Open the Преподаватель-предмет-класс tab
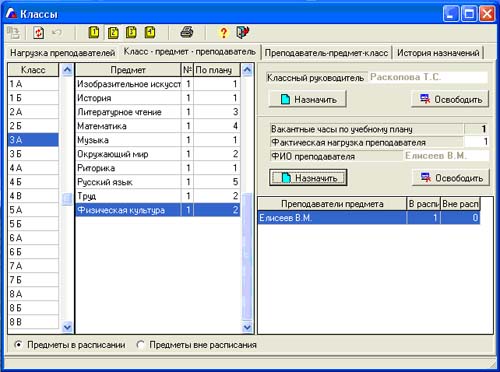The image size is (500, 372). coord(326,53)
